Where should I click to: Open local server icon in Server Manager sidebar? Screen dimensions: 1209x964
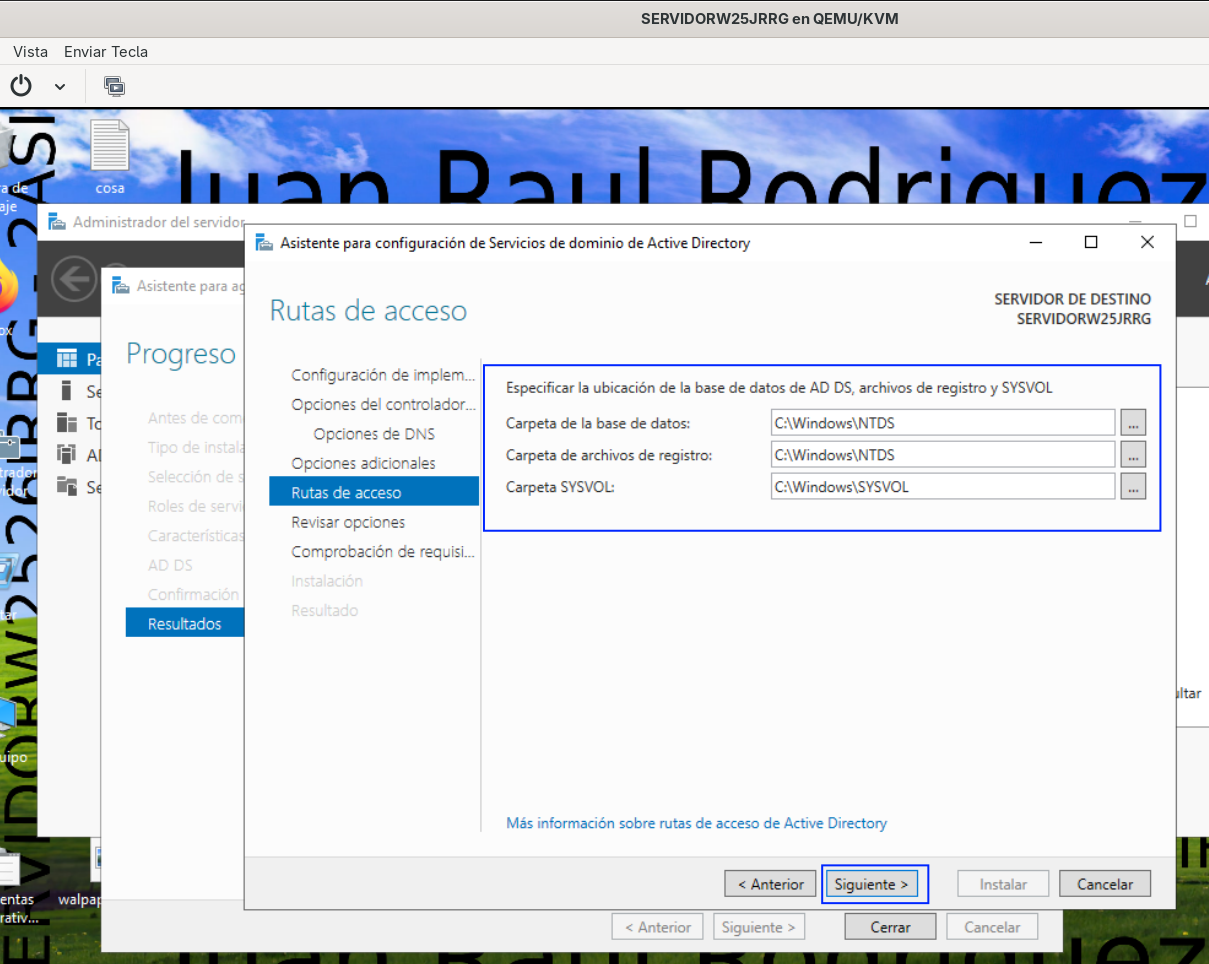[67, 391]
